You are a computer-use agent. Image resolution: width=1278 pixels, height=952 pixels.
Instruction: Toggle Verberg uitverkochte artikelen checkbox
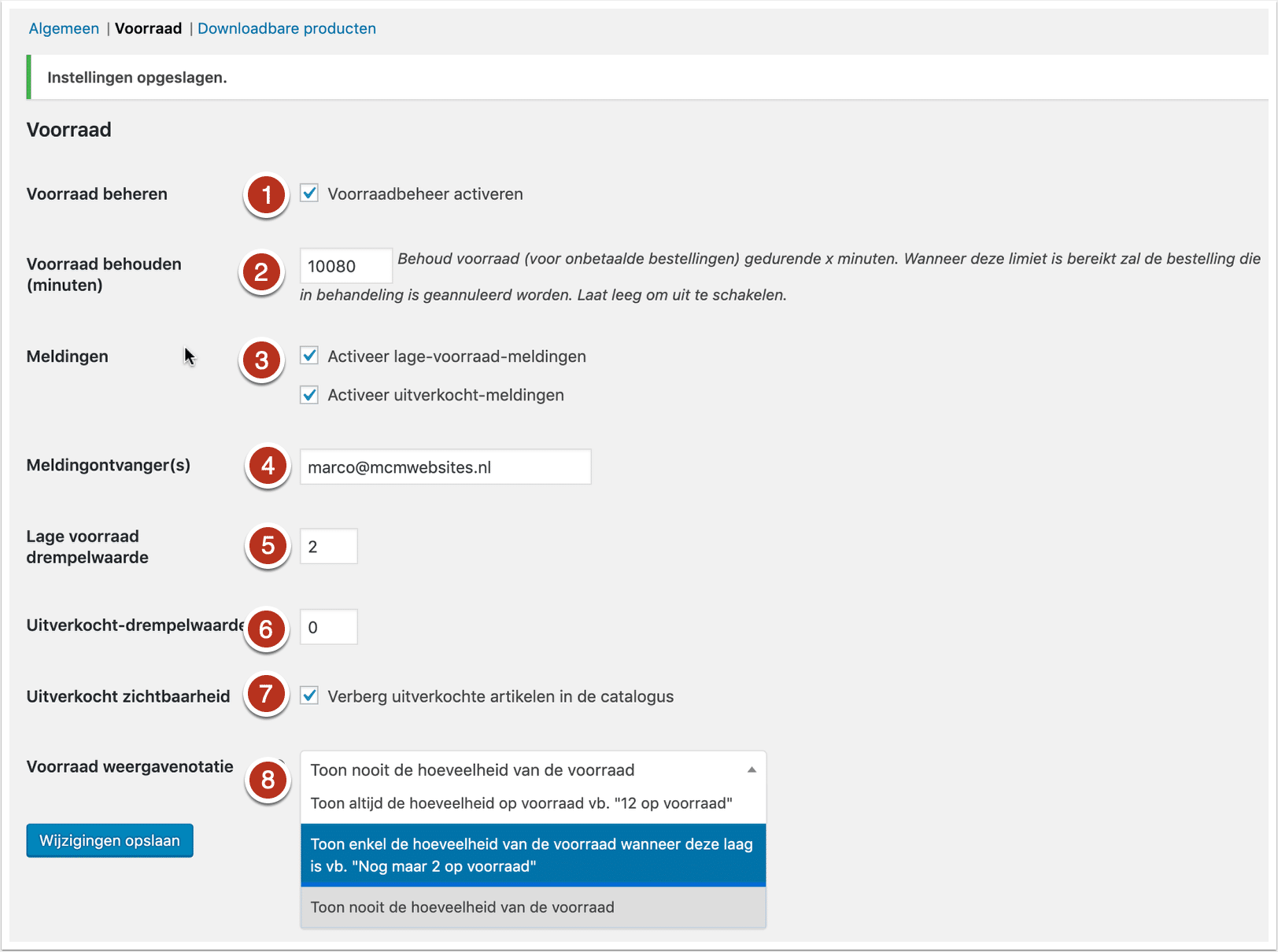309,696
